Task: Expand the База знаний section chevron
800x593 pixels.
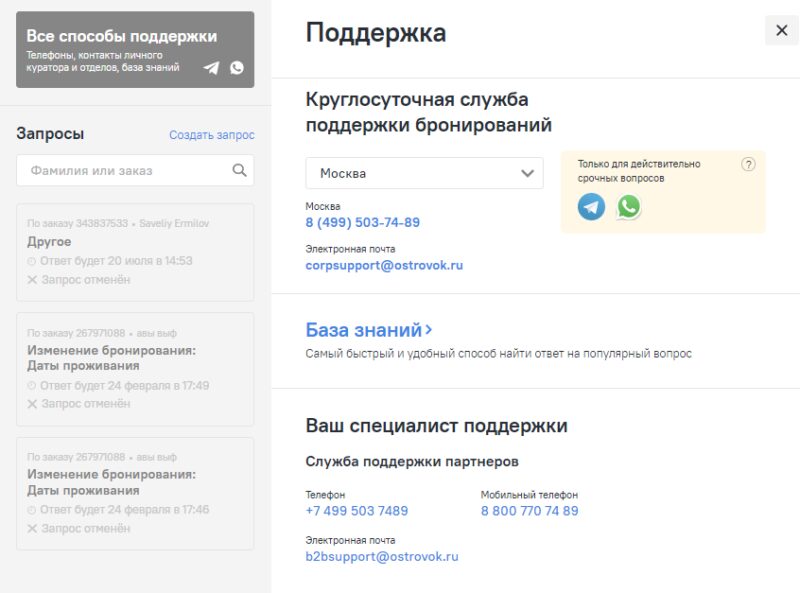Action: 429,330
